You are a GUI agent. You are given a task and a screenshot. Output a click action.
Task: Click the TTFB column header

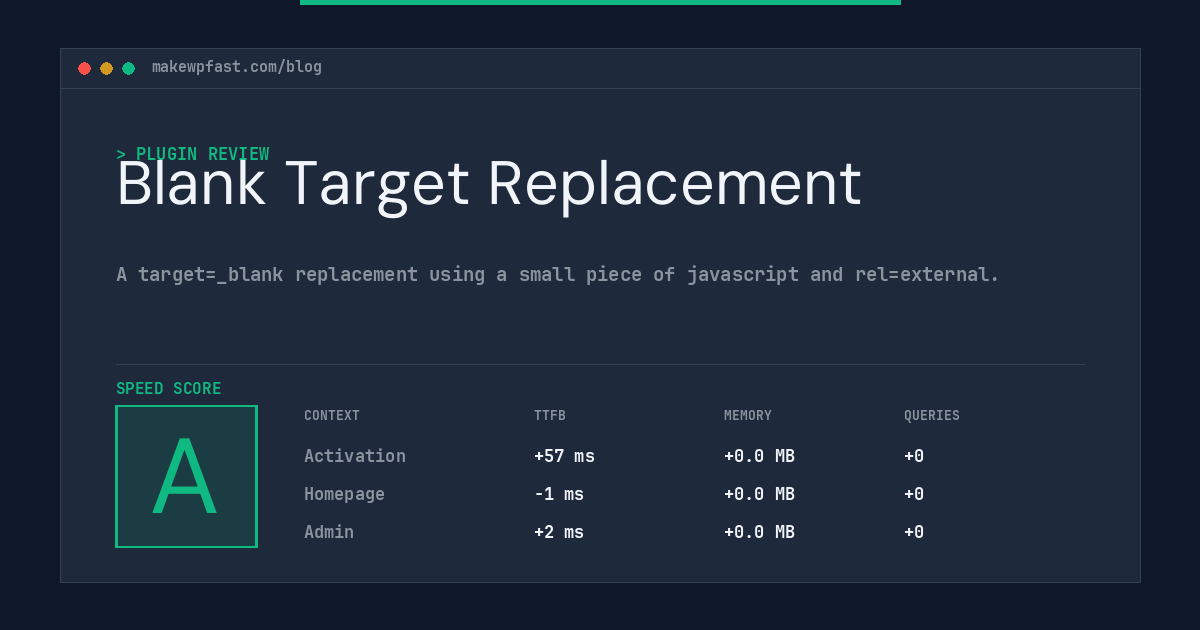click(x=550, y=416)
